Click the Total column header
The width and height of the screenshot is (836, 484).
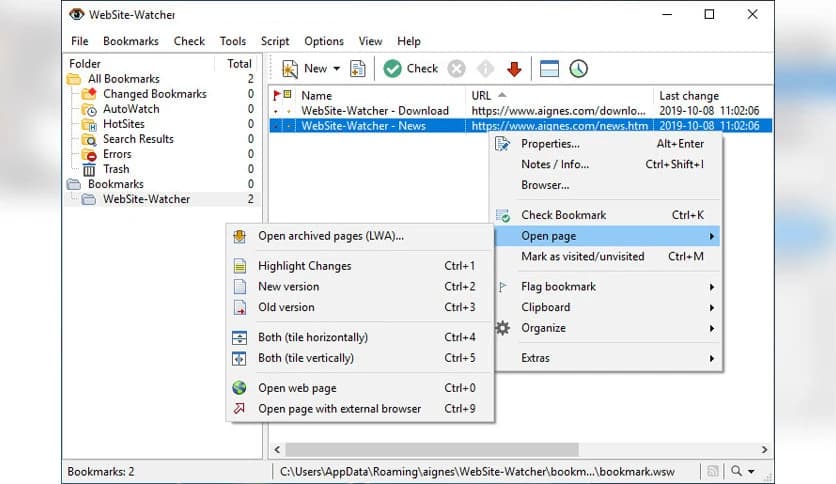coord(239,63)
